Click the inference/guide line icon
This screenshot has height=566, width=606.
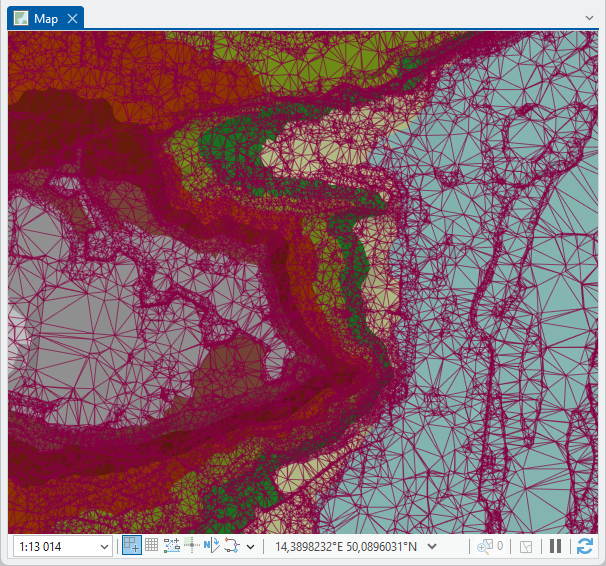(x=191, y=545)
